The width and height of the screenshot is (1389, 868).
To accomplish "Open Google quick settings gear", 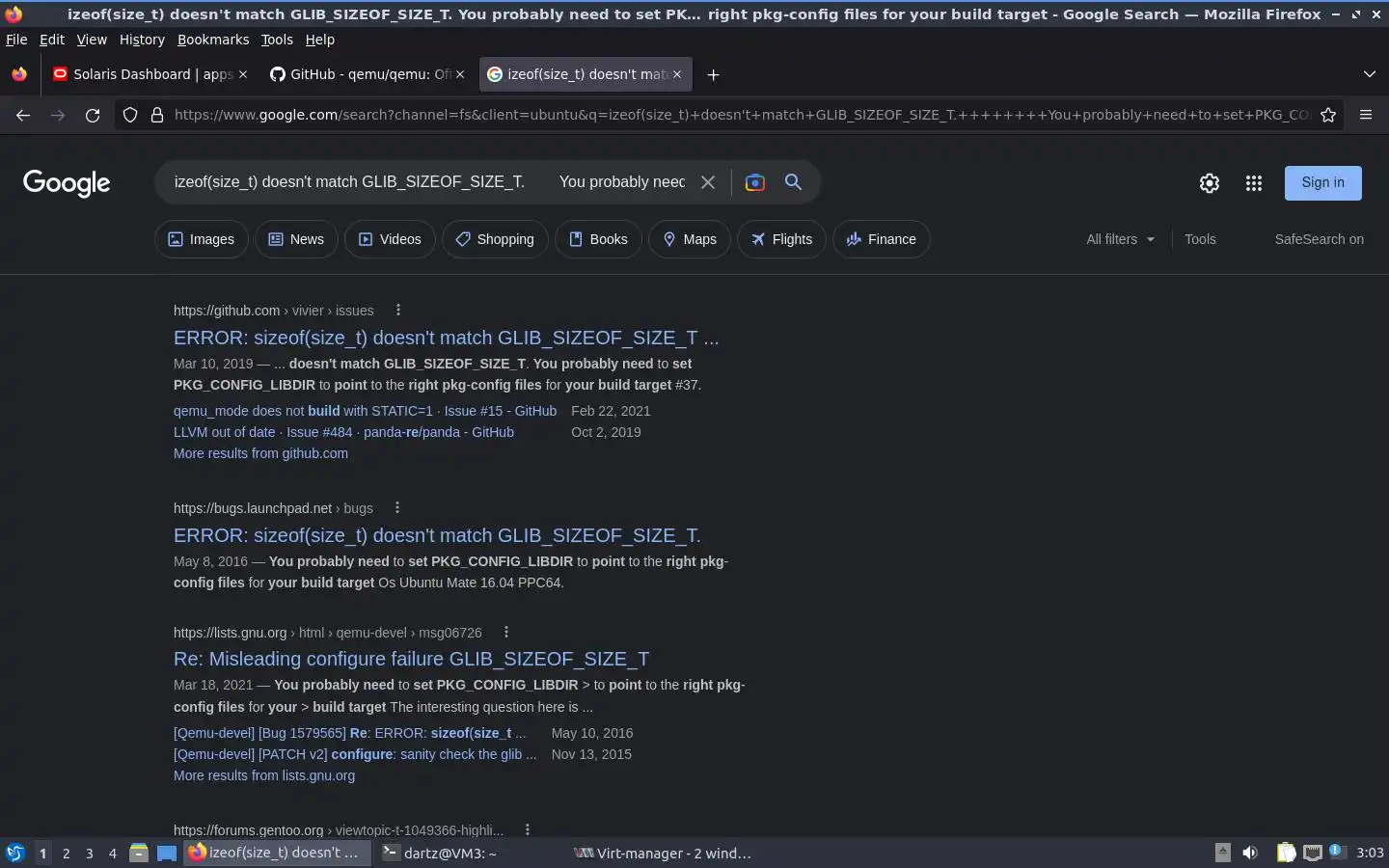I will (x=1210, y=183).
